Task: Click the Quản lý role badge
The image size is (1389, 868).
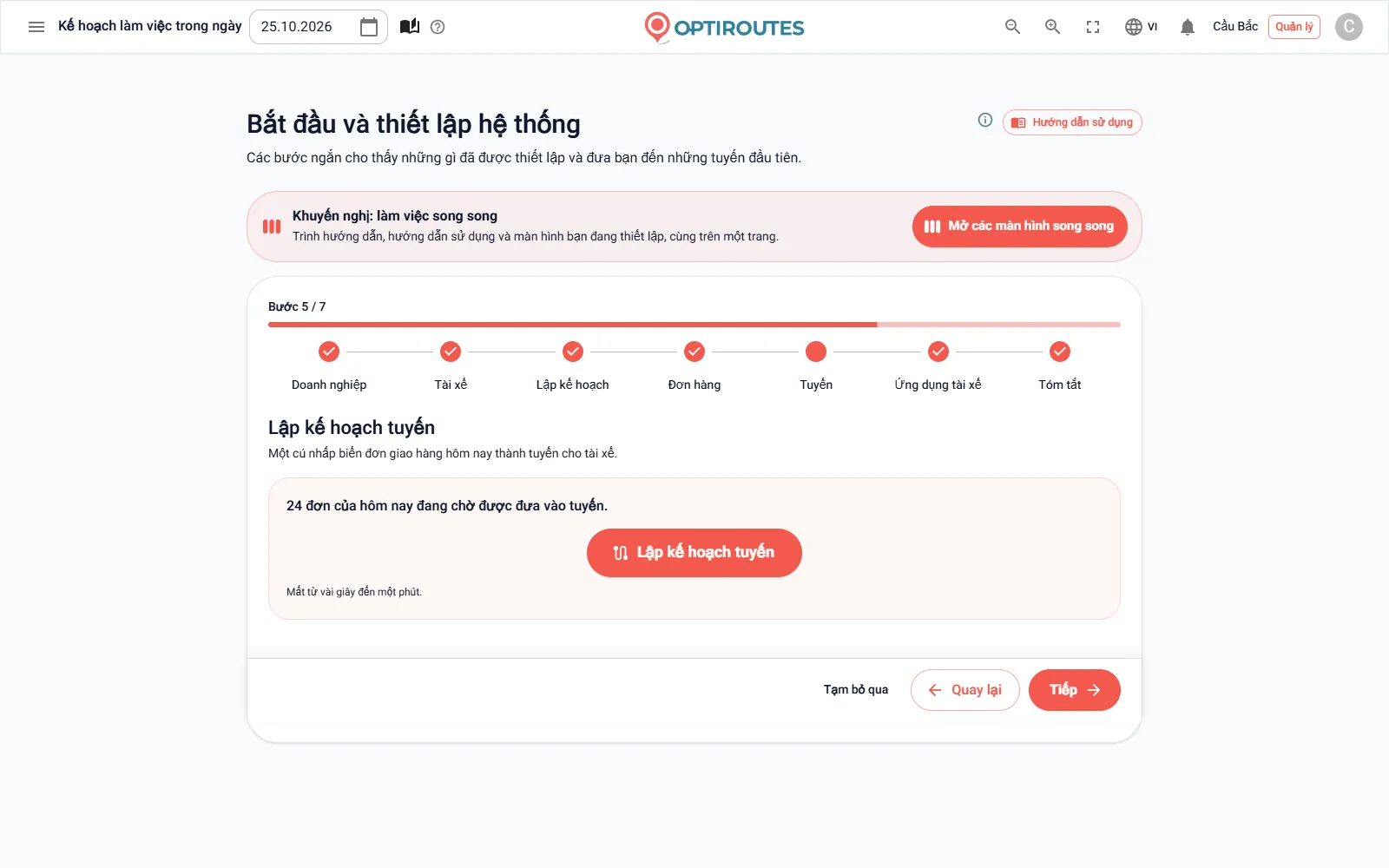Action: tap(1294, 27)
